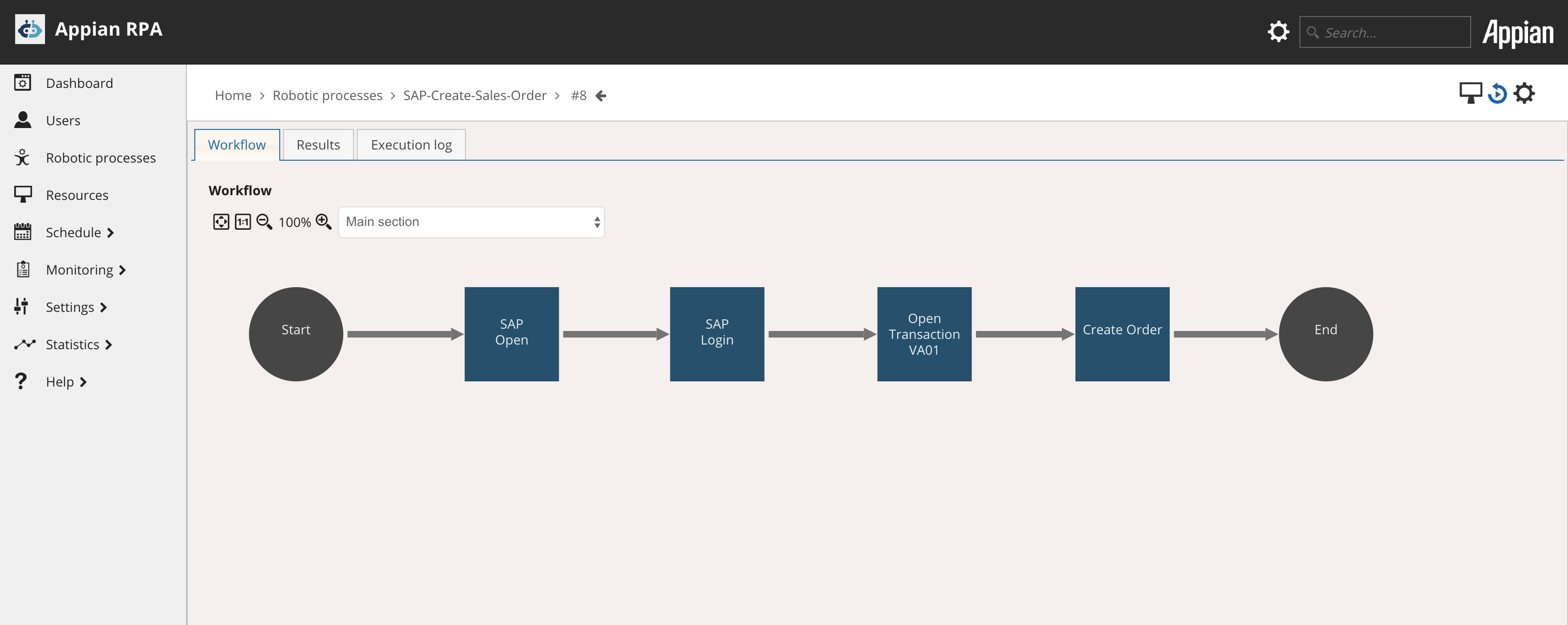Select the SAP Login workflow step
The width and height of the screenshot is (1568, 625).
pos(717,334)
